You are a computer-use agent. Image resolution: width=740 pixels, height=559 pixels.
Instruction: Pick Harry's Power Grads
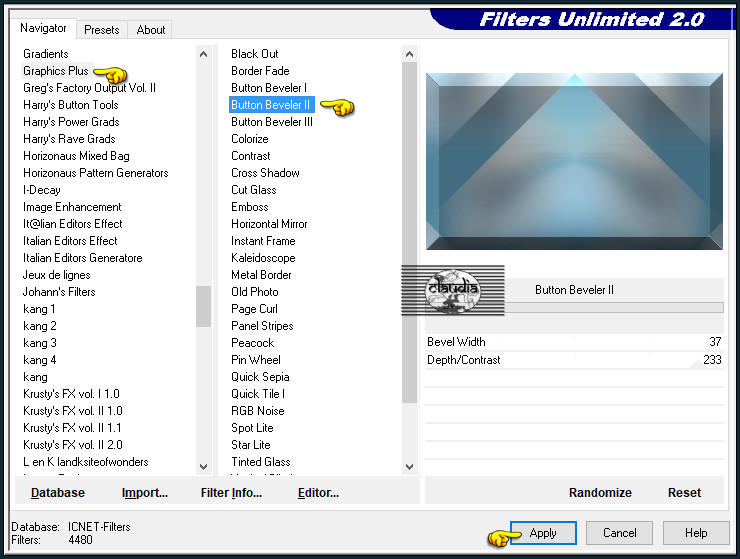click(71, 122)
